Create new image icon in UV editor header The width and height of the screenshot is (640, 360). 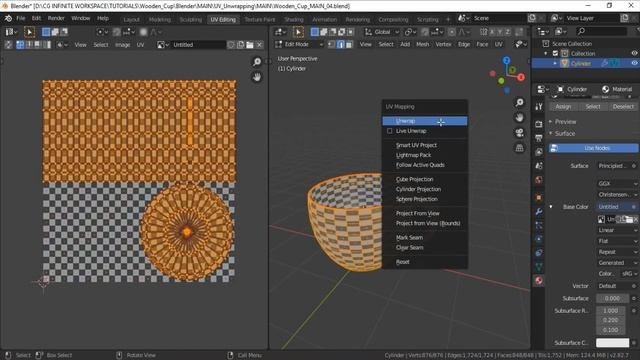[240, 45]
